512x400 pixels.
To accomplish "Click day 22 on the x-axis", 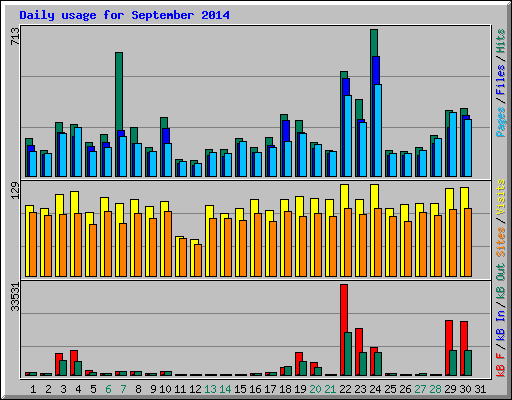I will point(345,389).
